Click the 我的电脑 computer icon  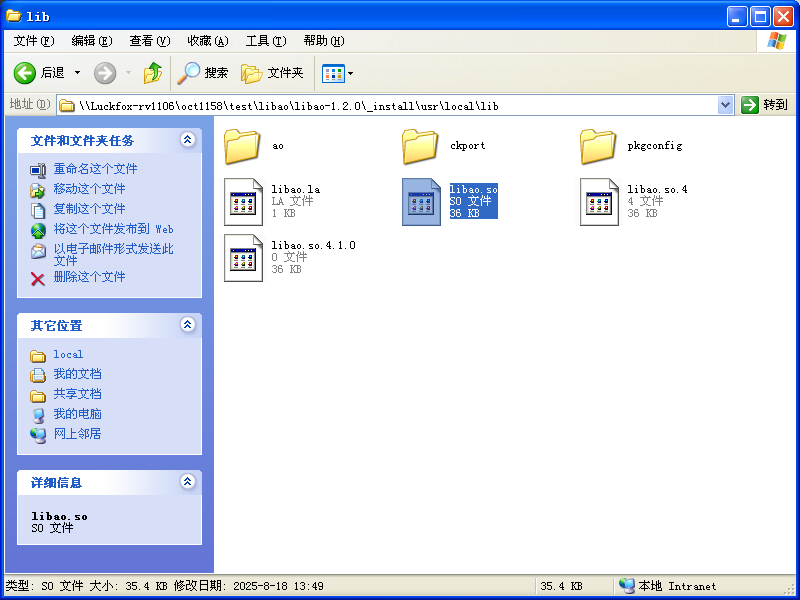pyautogui.click(x=38, y=415)
